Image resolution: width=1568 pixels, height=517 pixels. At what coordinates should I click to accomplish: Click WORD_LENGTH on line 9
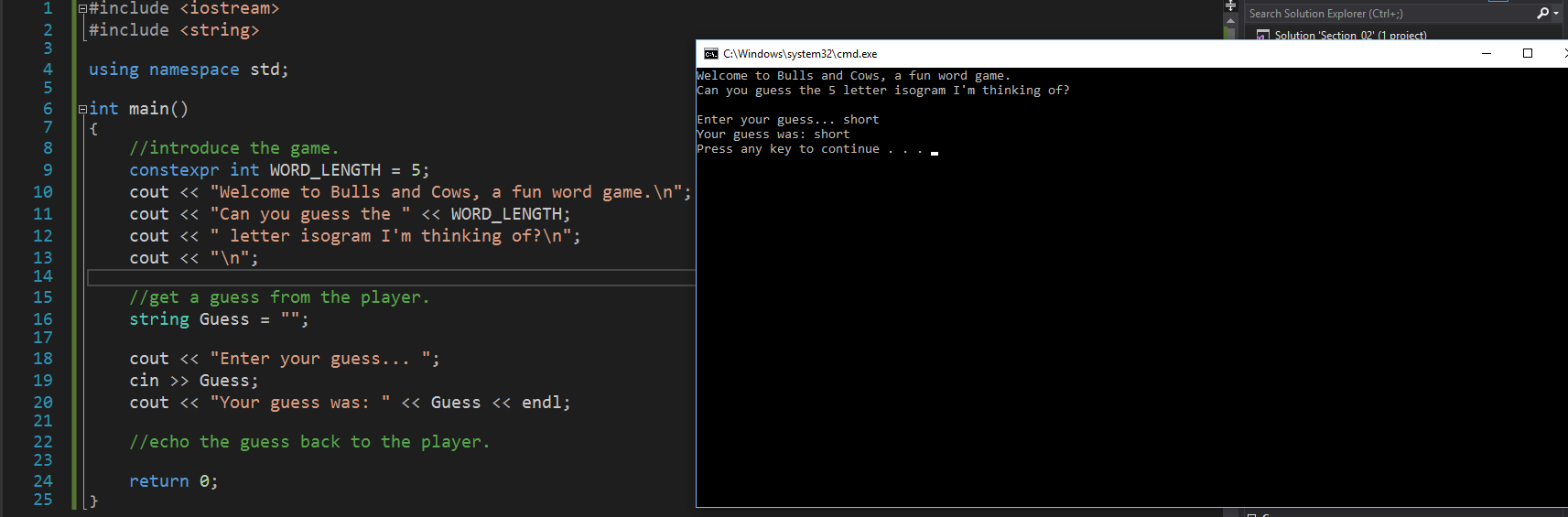(x=325, y=170)
